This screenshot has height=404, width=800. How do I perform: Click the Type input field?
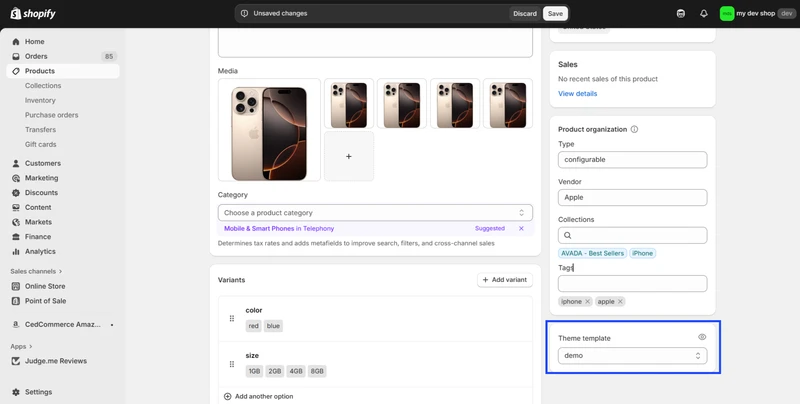[x=633, y=160]
